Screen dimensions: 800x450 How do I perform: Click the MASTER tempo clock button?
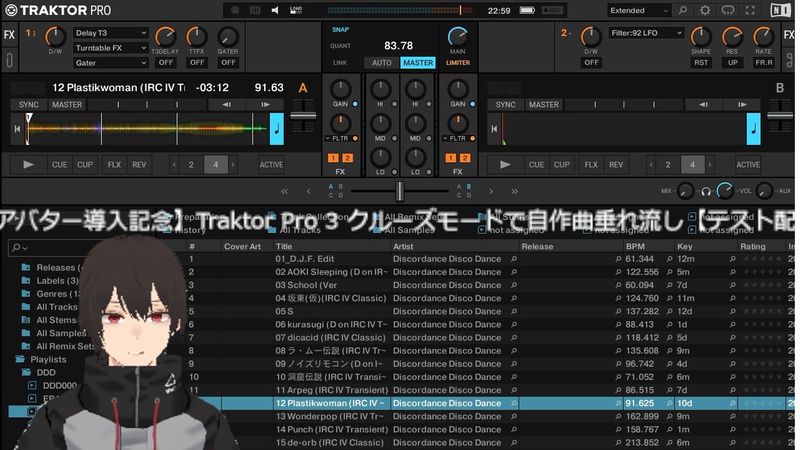pos(417,62)
